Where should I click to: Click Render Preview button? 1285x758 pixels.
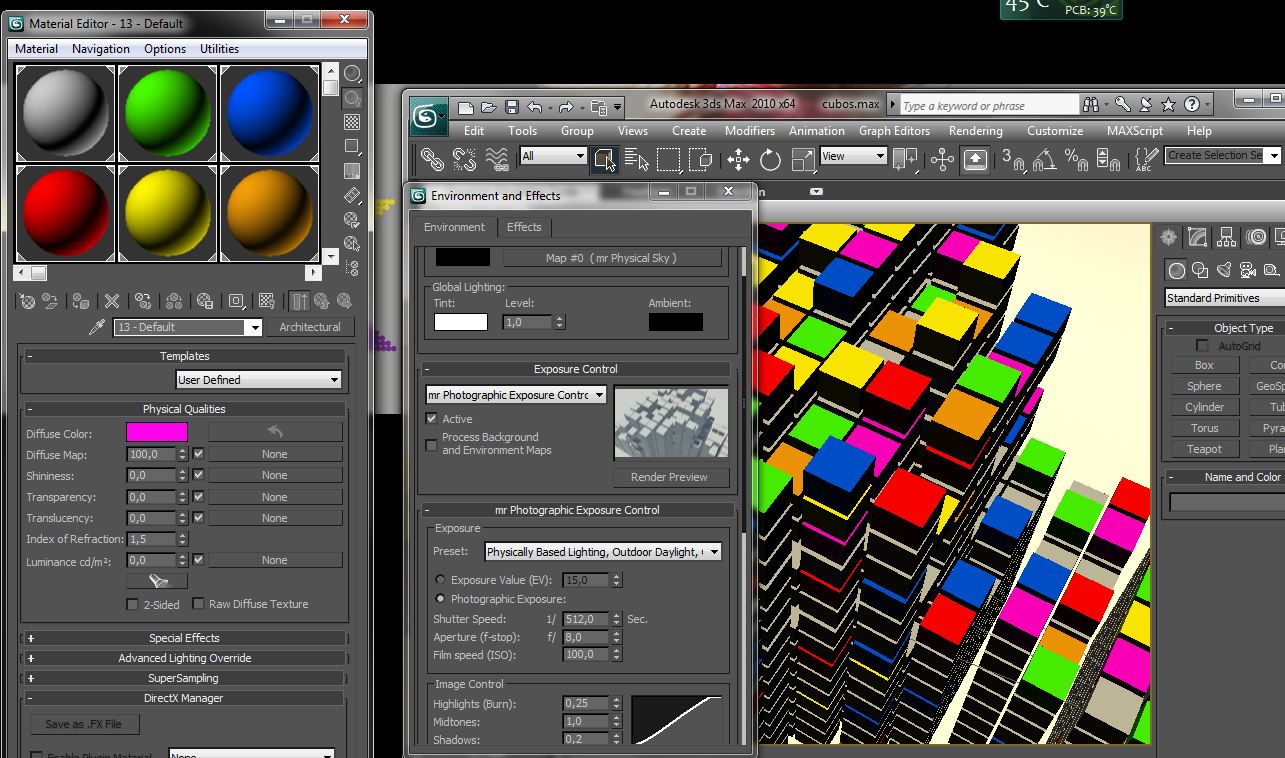(x=669, y=477)
